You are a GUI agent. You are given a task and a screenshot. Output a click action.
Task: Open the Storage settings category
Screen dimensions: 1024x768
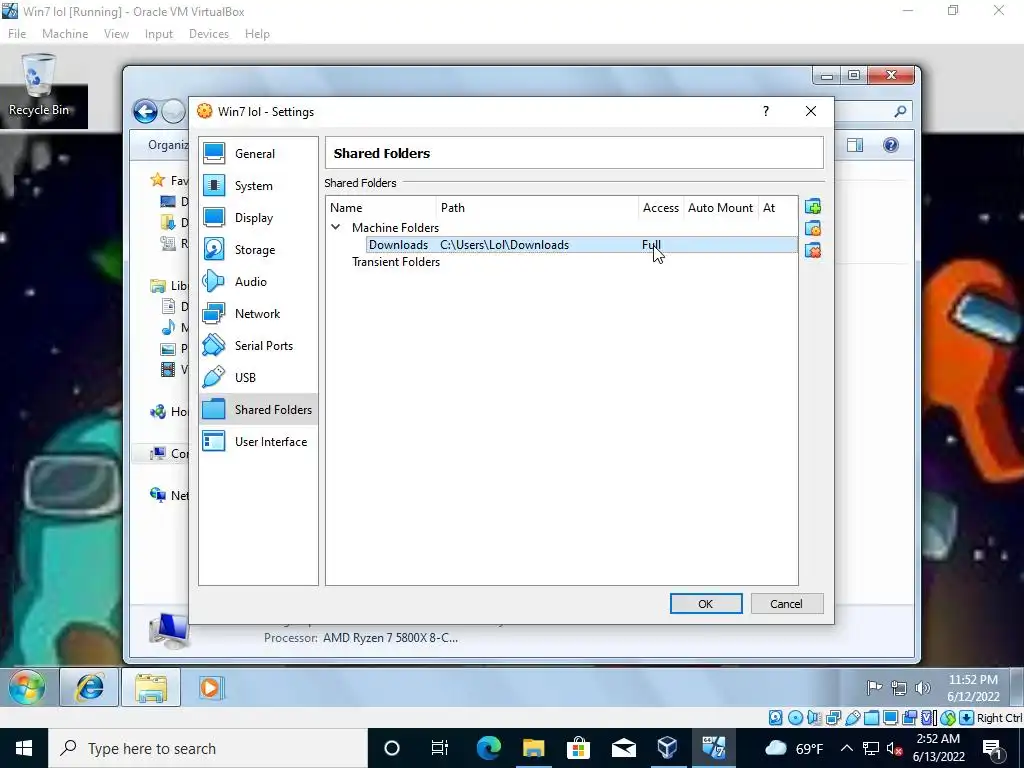point(258,249)
